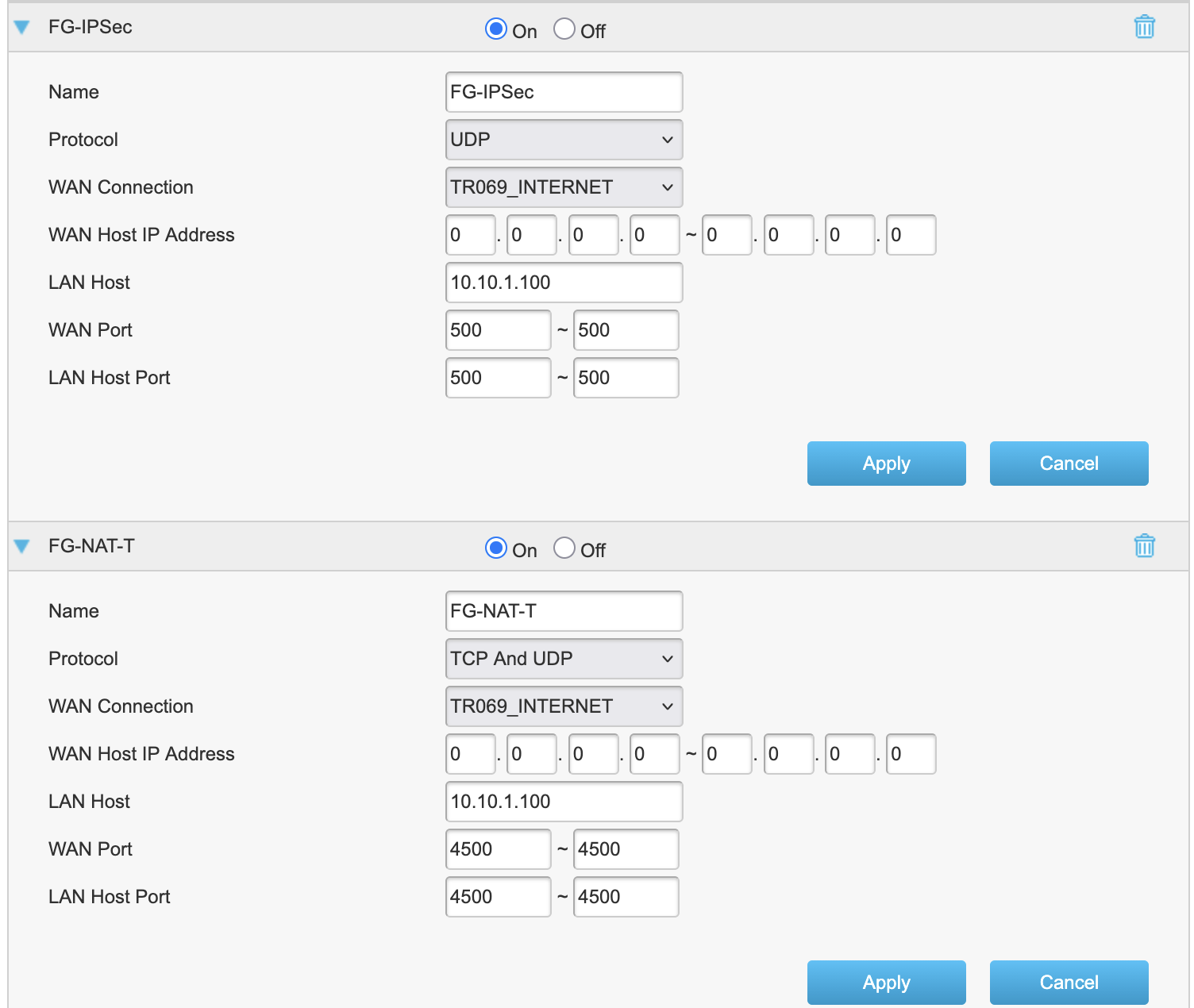Collapse the FG-IPSec section triangle
Image resolution: width=1194 pixels, height=1008 pixels.
(22, 28)
